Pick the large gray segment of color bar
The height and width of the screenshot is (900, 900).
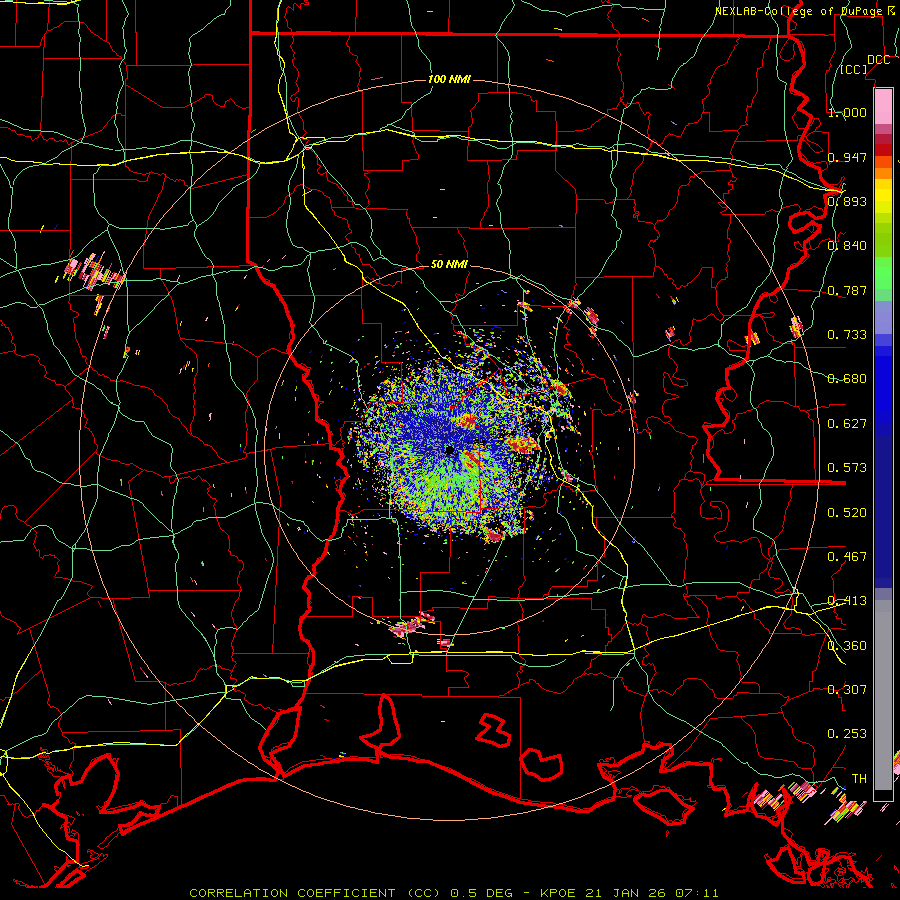click(883, 695)
